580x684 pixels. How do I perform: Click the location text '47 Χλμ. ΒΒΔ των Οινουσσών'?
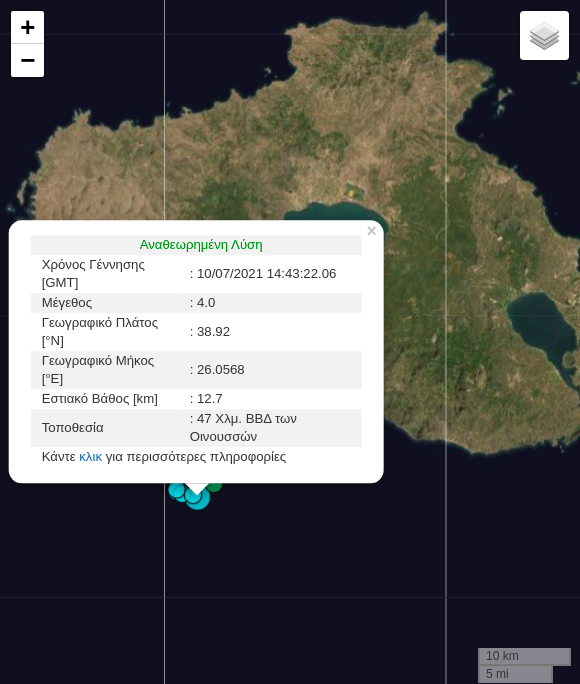click(x=243, y=428)
